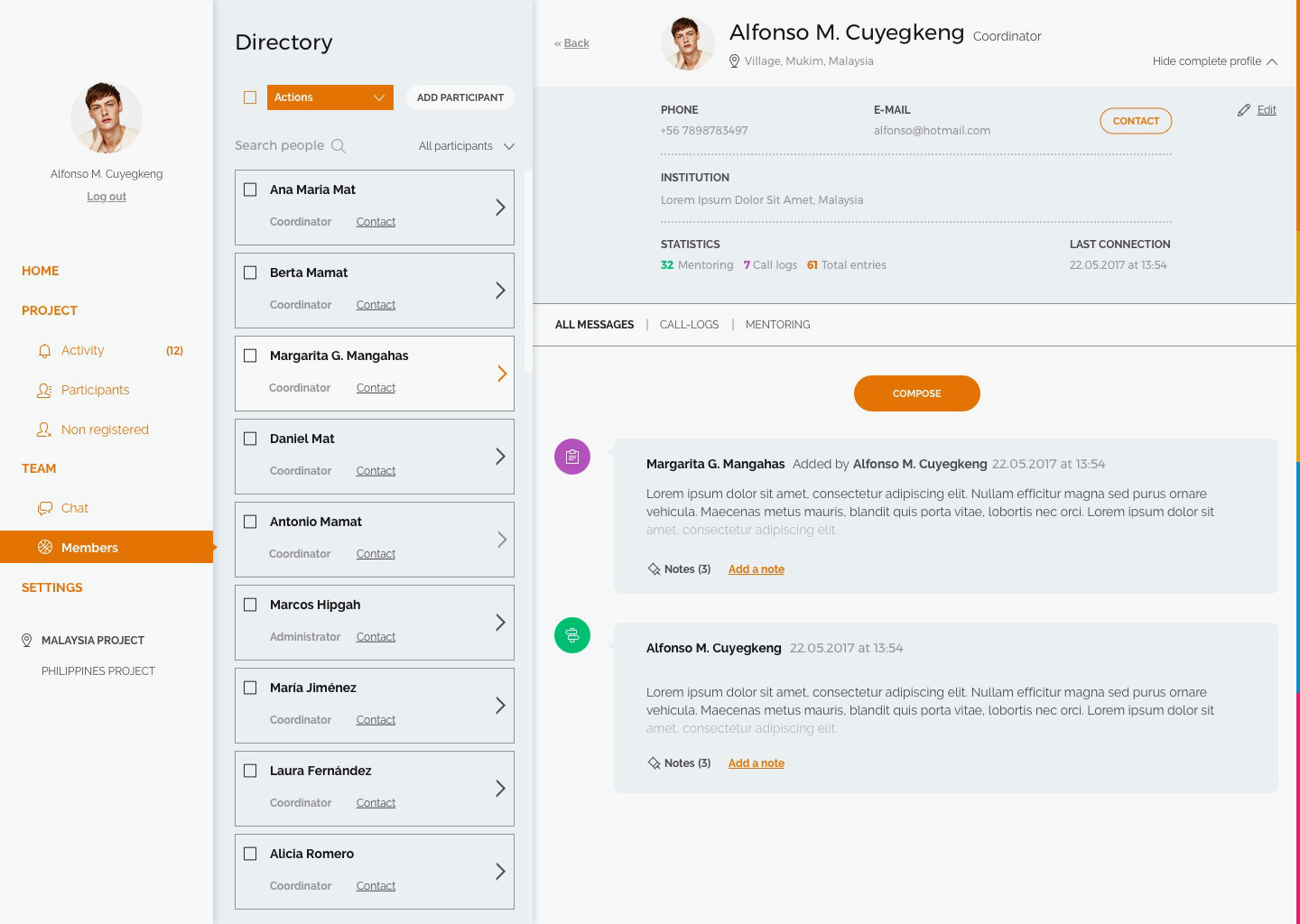Click the Back link

point(576,43)
